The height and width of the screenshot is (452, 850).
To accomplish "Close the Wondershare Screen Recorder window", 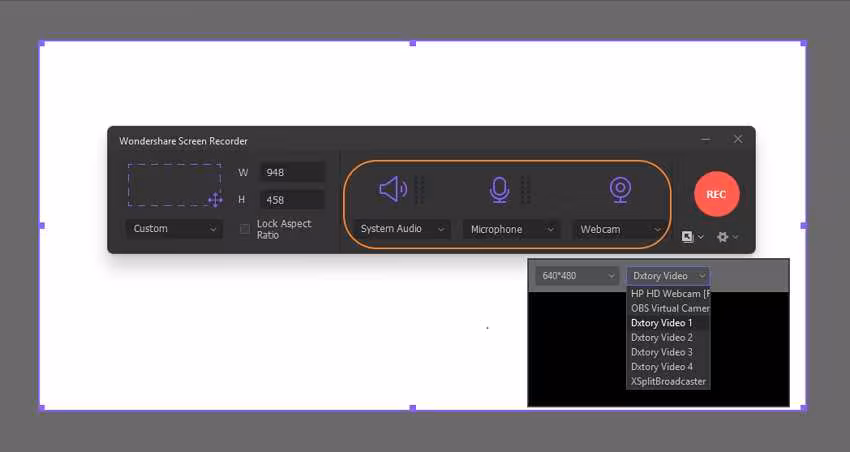I will [x=738, y=139].
